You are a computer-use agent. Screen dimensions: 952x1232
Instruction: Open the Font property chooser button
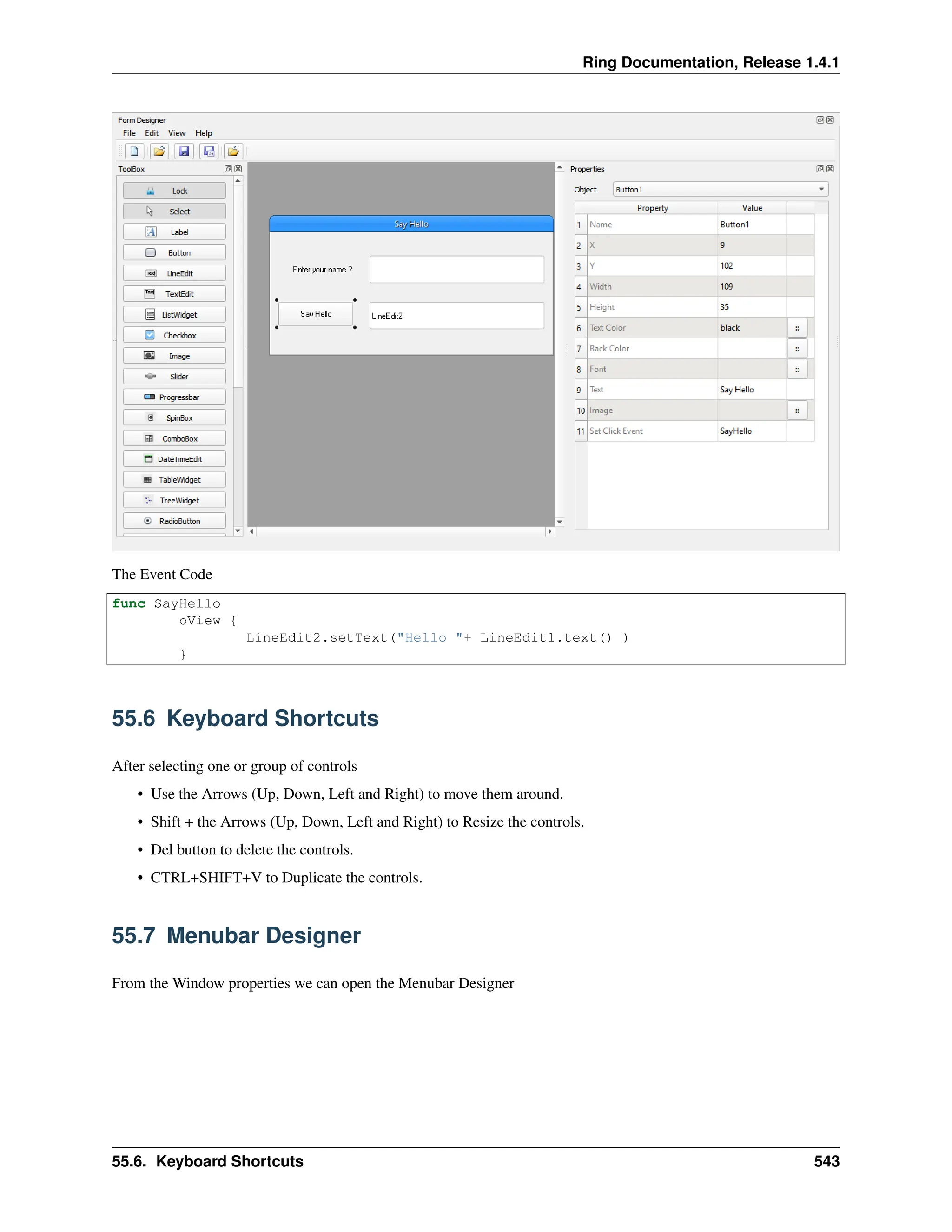coord(796,370)
